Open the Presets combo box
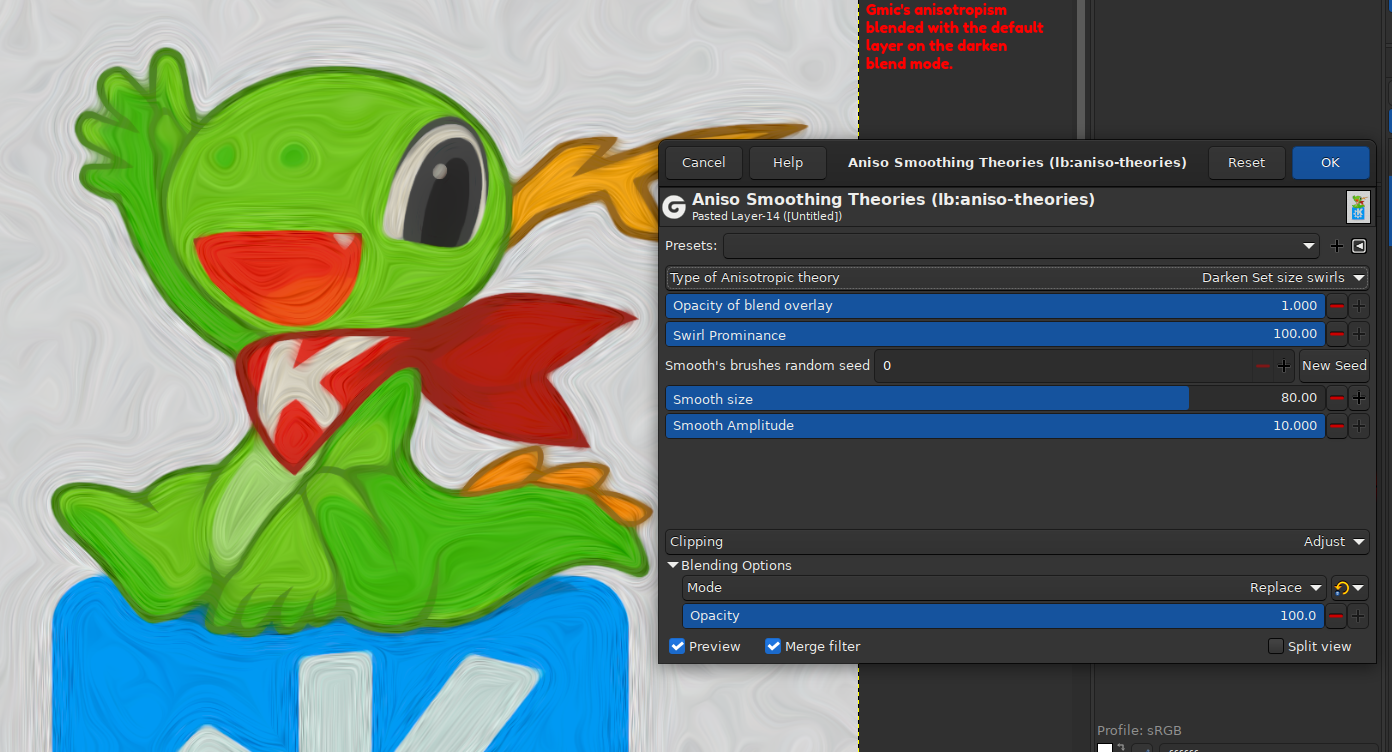1392x752 pixels. coord(1023,246)
